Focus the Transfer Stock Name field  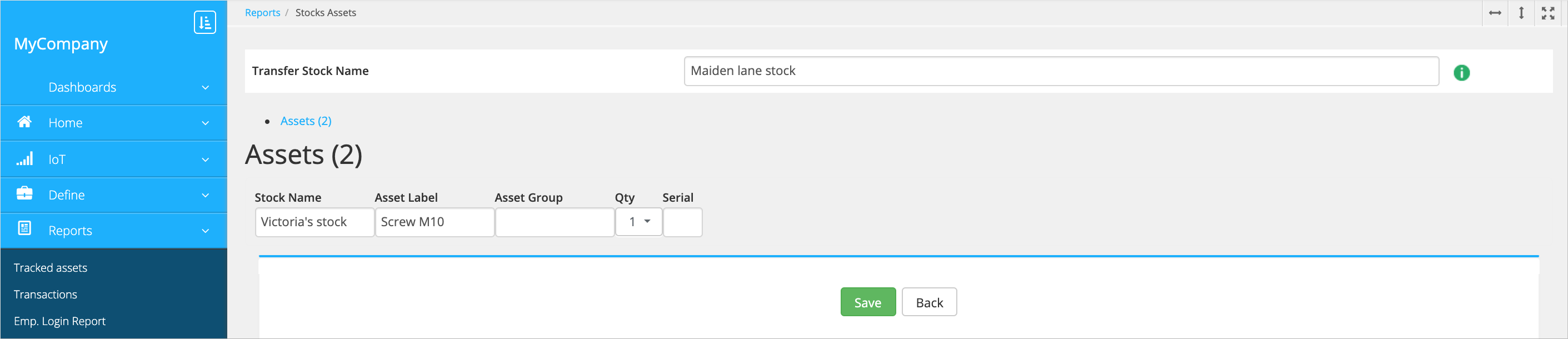pyautogui.click(x=1060, y=71)
